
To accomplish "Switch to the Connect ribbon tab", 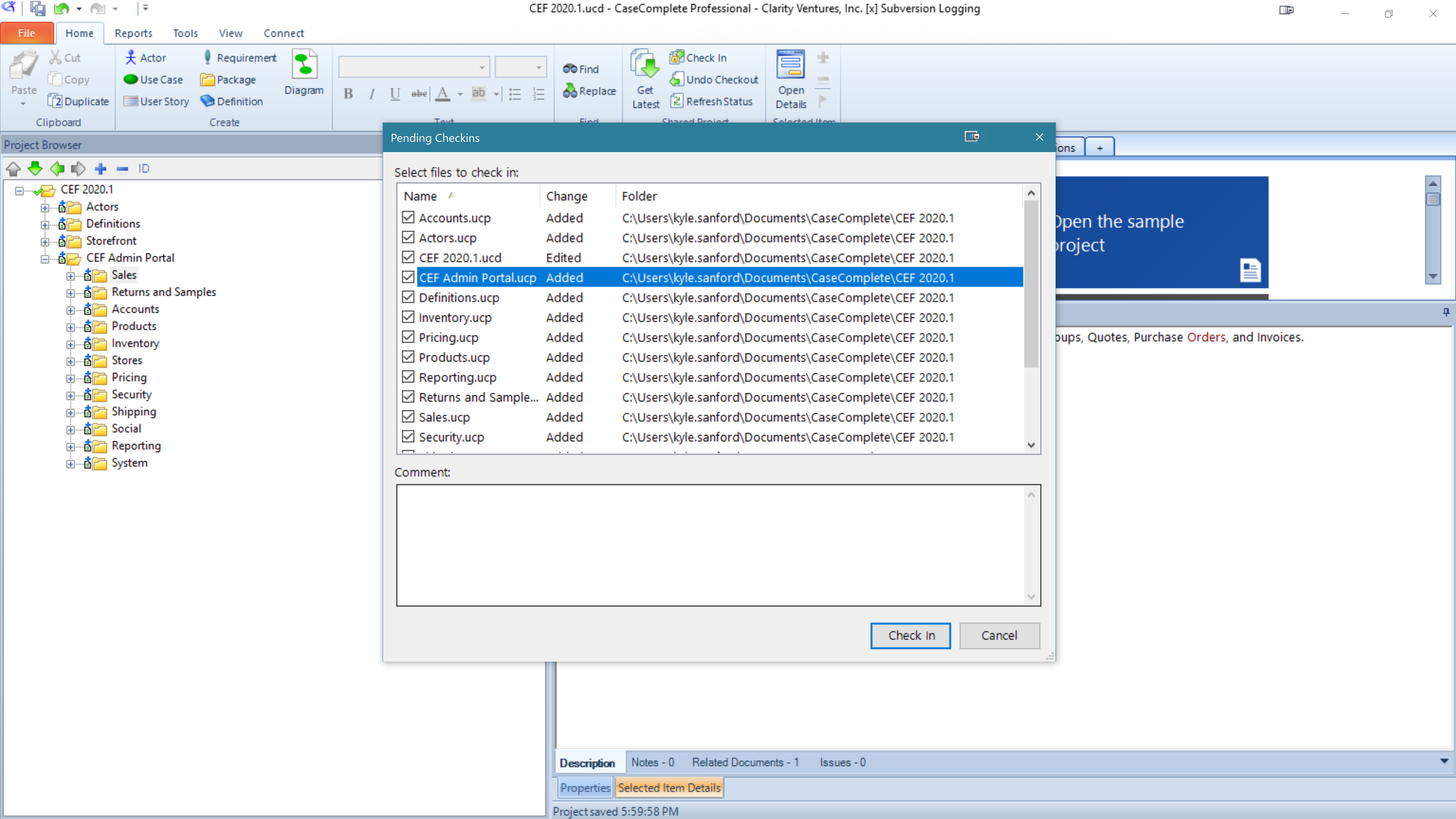I will click(x=284, y=33).
